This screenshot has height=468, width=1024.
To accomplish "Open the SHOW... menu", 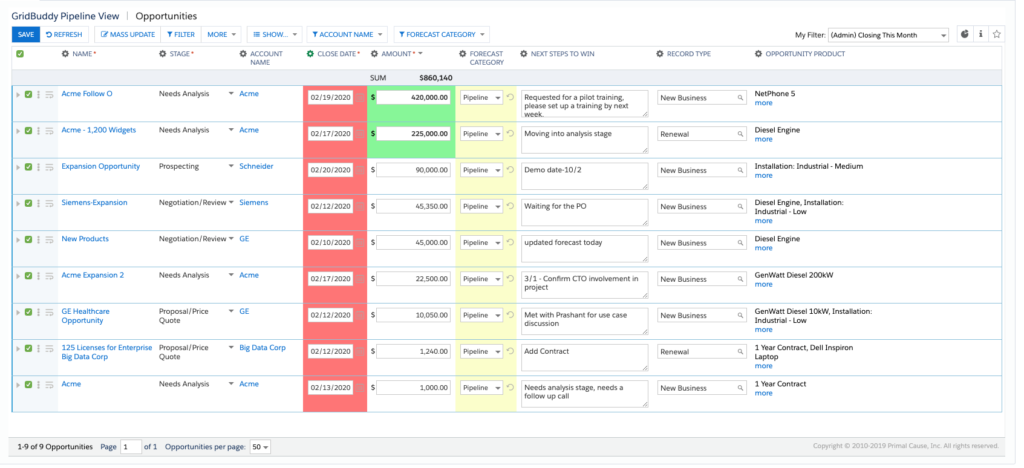I will coord(274,35).
